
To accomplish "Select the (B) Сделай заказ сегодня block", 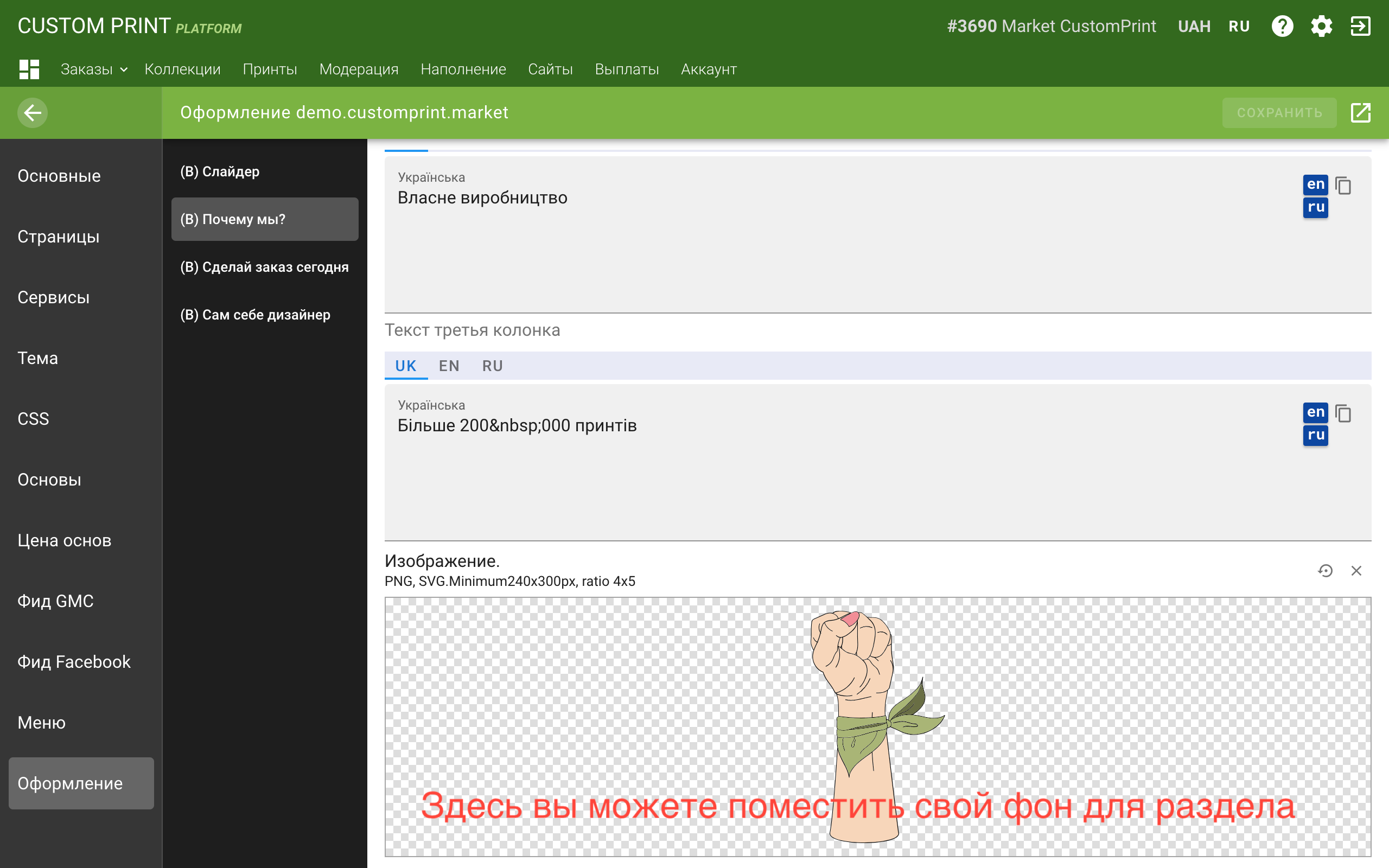I will click(265, 267).
